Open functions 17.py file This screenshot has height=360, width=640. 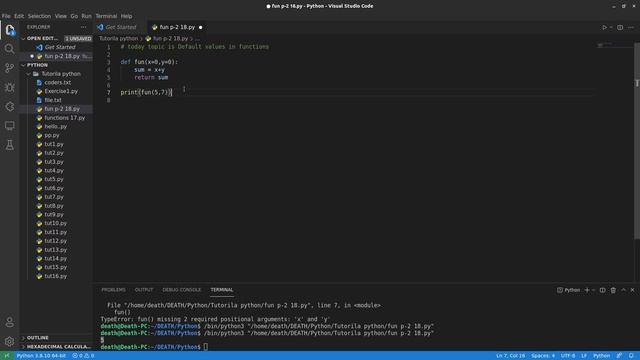click(x=64, y=118)
